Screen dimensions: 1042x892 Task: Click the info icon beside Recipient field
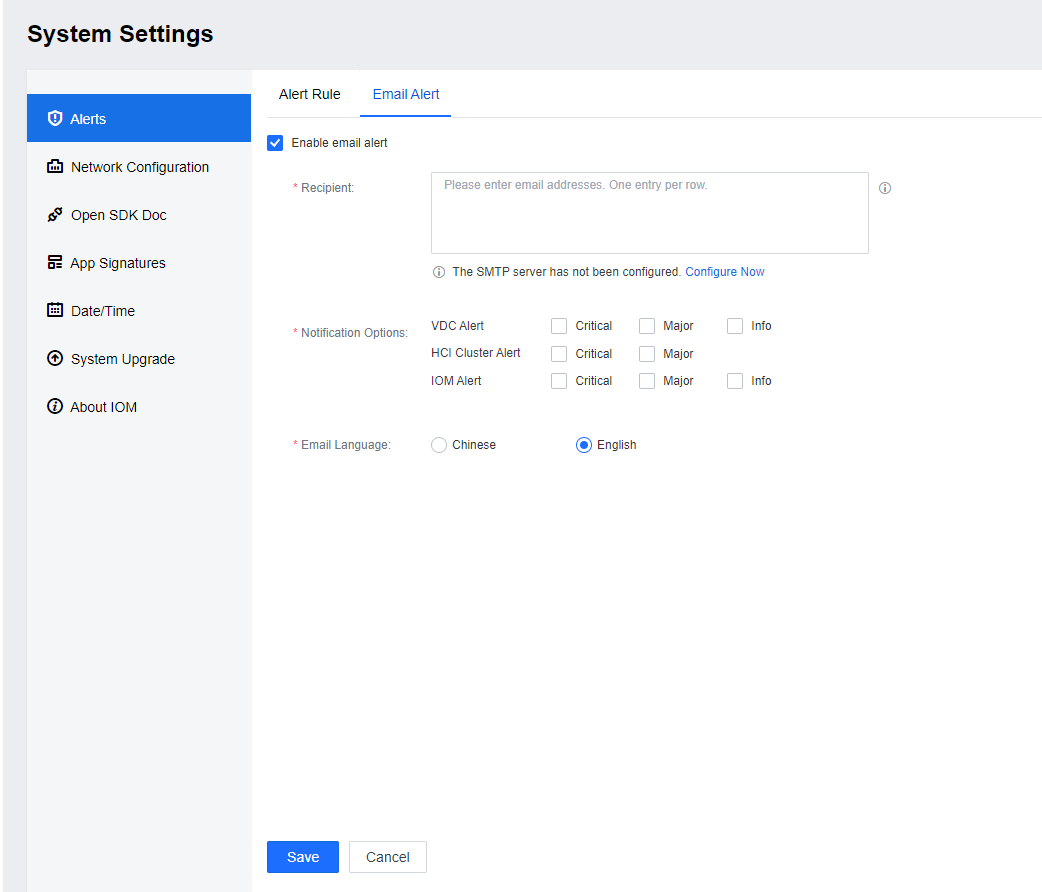(885, 188)
